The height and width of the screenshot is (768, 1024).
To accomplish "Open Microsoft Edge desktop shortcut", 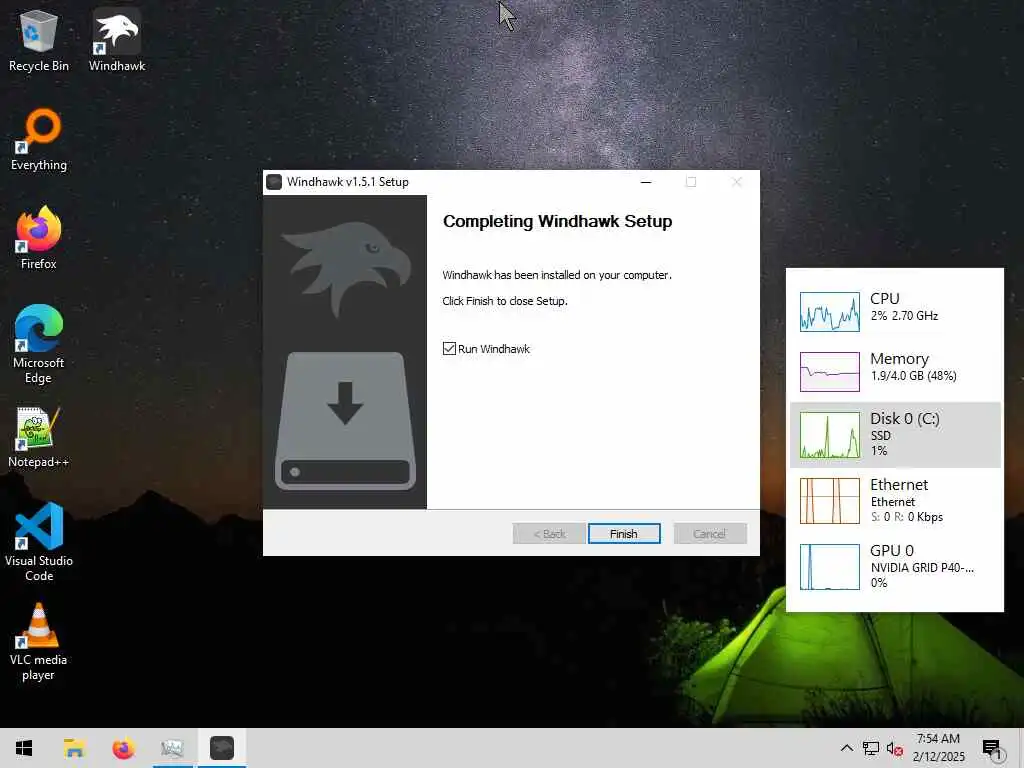I will (x=39, y=344).
